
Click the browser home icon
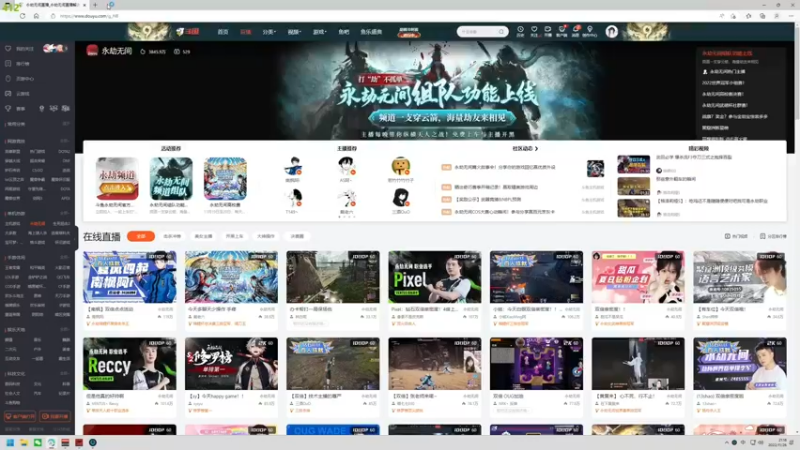[36, 16]
